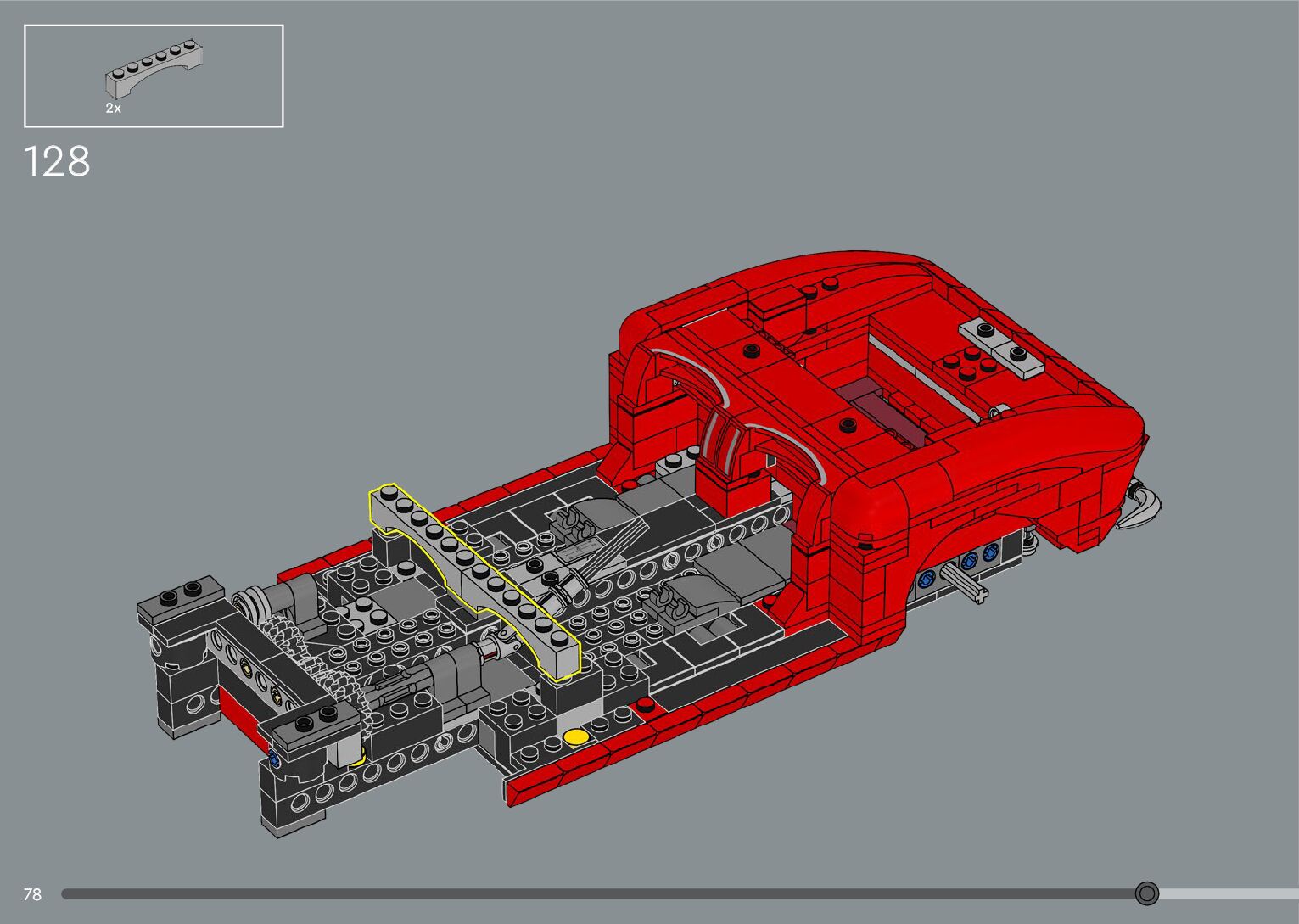The image size is (1299, 924).
Task: Click page number 78
Action: [32, 894]
